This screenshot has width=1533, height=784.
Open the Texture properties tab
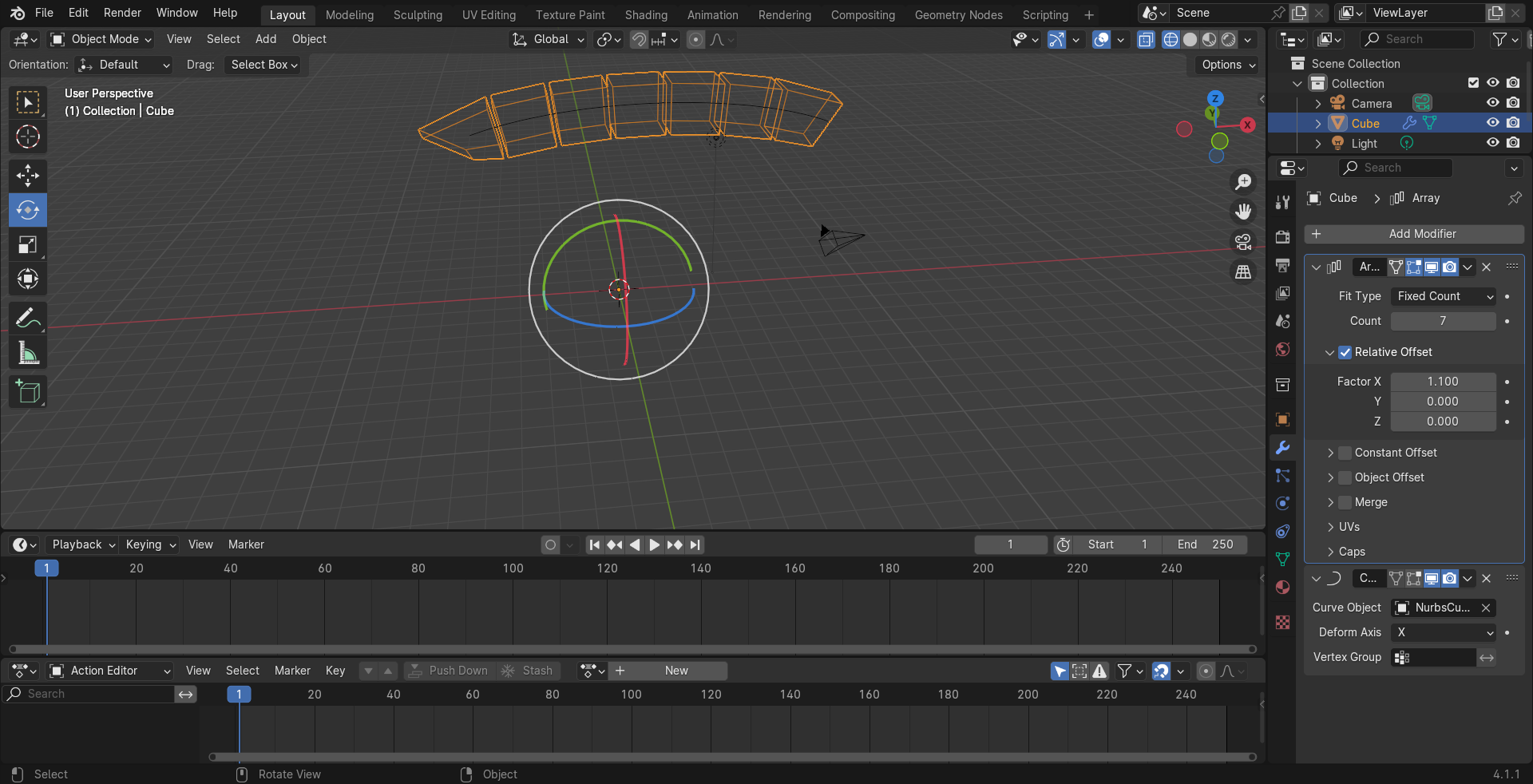1282,622
